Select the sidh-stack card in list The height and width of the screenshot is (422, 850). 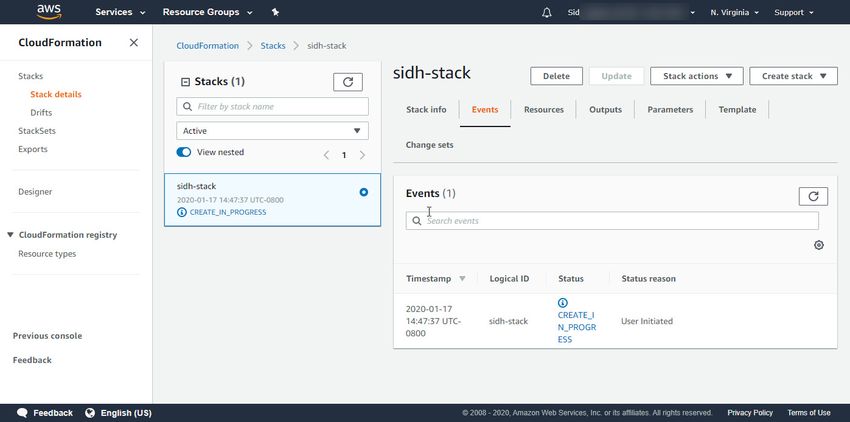(x=272, y=200)
